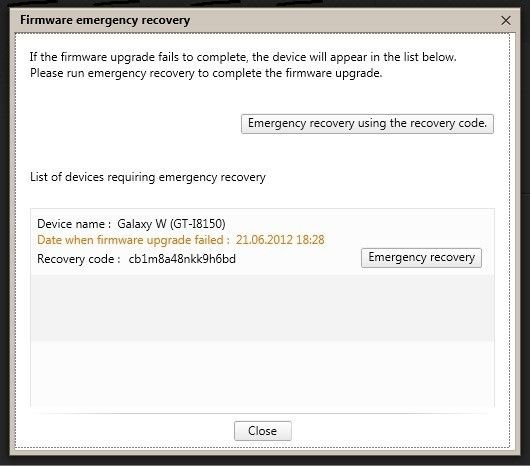Image resolution: width=530 pixels, height=466 pixels.
Task: Click the failed date 21.06.2012 18:28
Action: (280, 240)
